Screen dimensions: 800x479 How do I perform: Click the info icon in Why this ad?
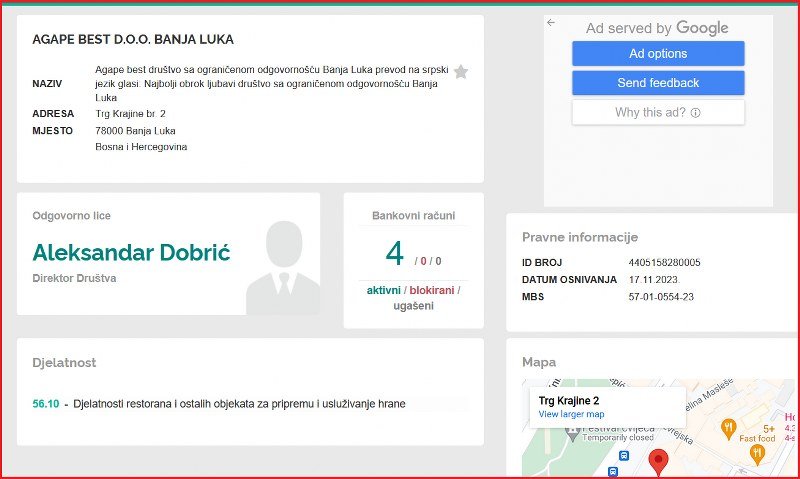(x=695, y=113)
